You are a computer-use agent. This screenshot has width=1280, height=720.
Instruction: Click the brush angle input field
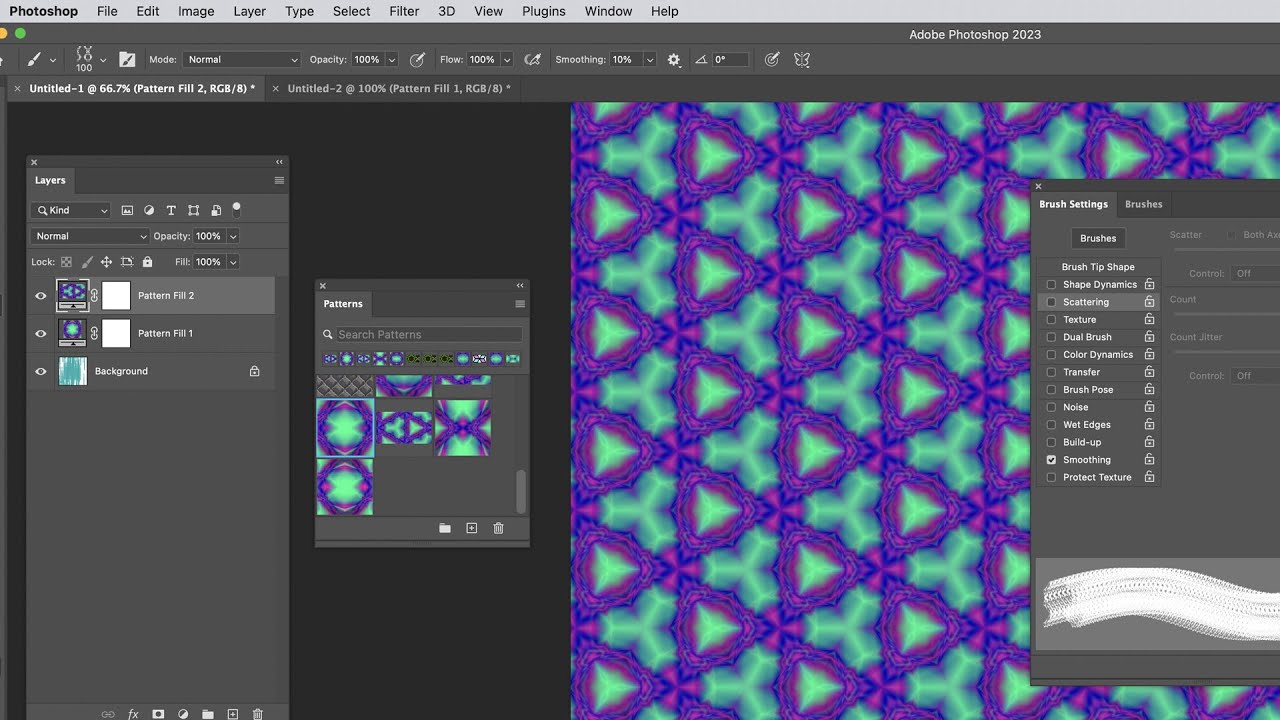(x=729, y=60)
